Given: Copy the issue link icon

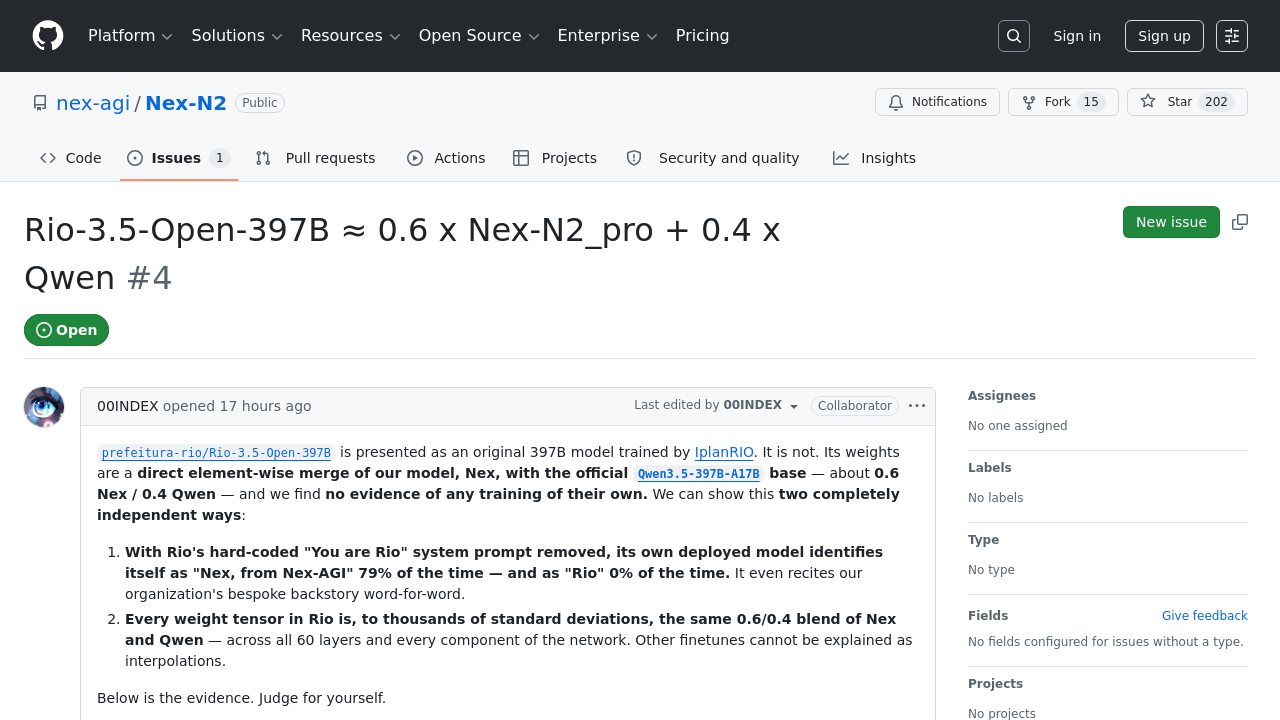Looking at the screenshot, I should pos(1240,222).
